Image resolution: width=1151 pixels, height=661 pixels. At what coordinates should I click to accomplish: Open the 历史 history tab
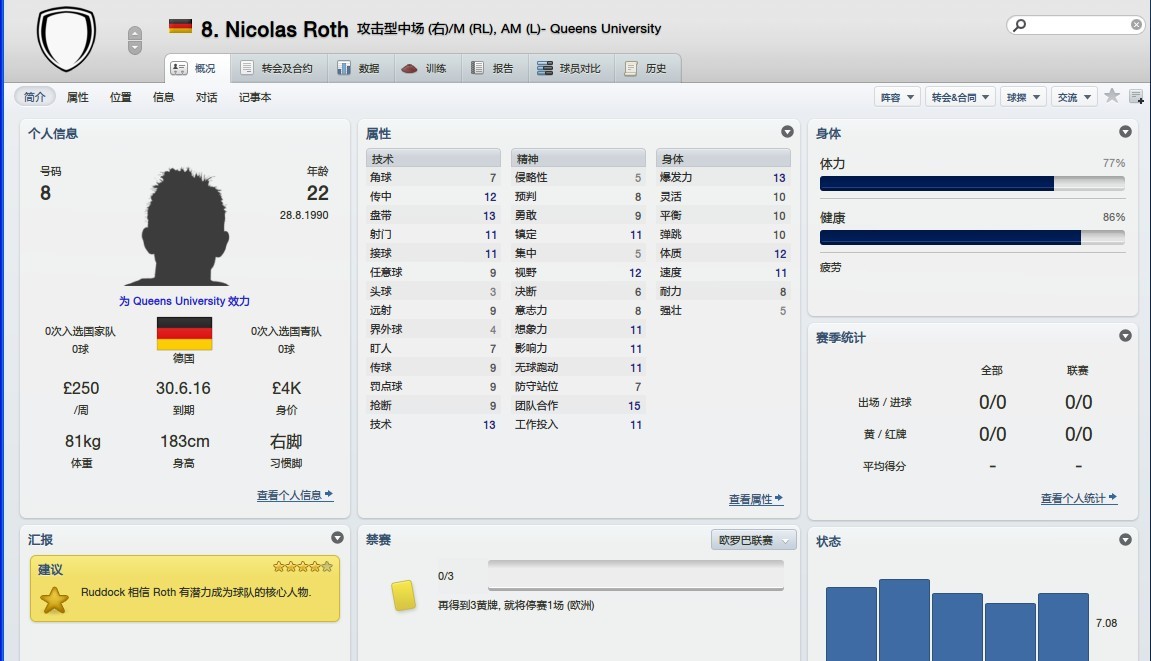tap(647, 68)
